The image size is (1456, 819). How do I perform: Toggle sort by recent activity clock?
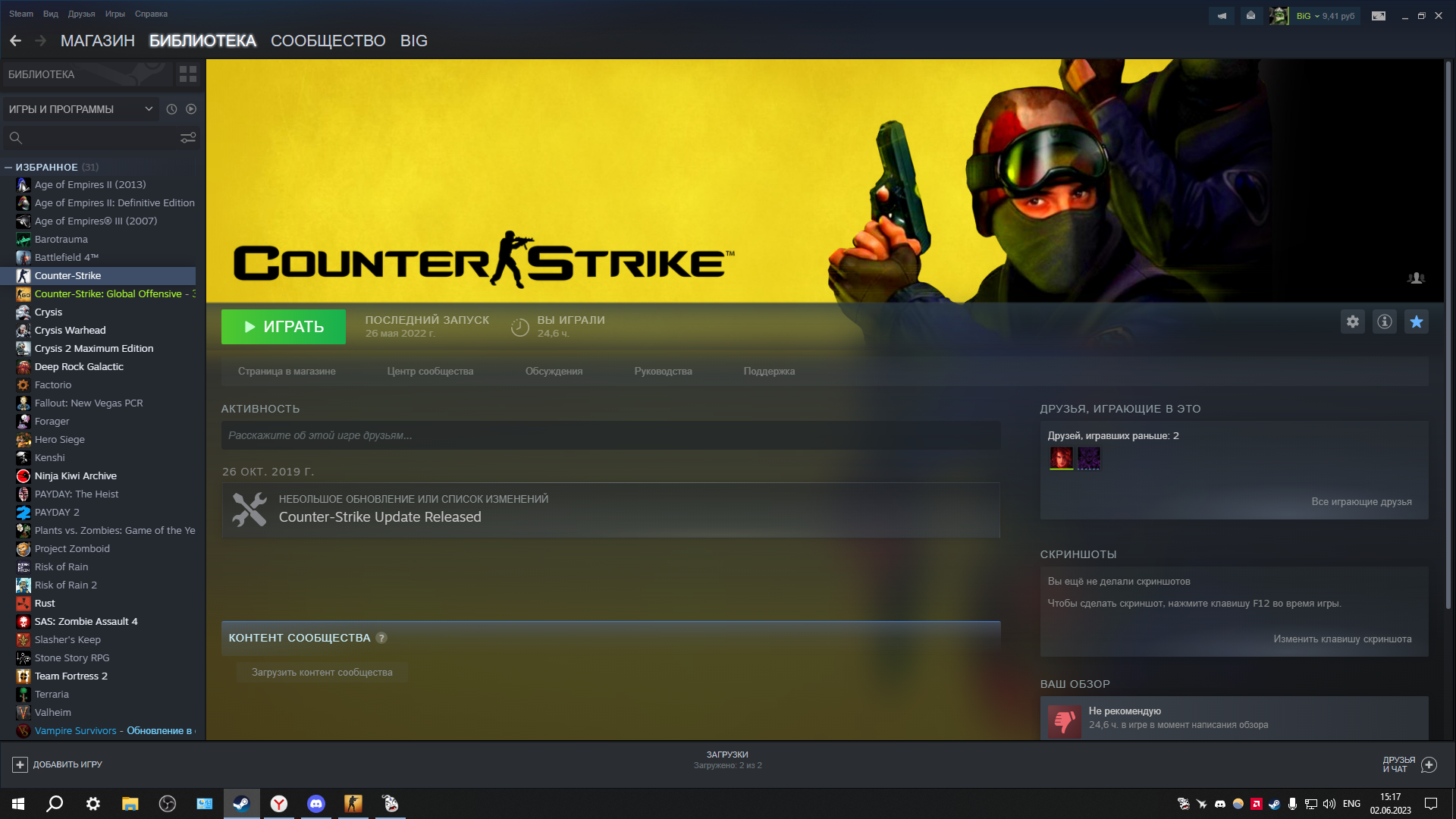tap(171, 109)
